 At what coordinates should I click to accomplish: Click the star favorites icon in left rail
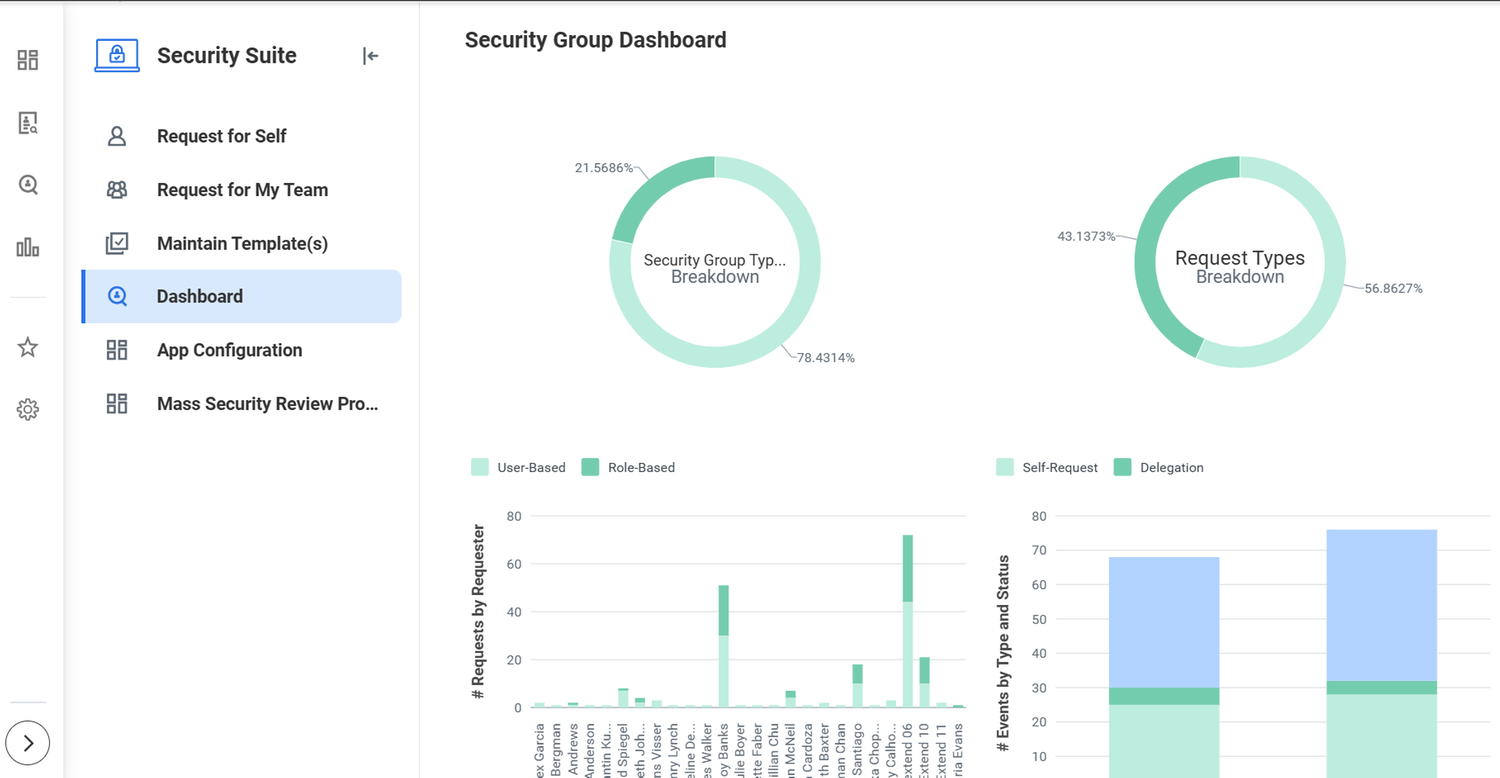click(x=27, y=347)
